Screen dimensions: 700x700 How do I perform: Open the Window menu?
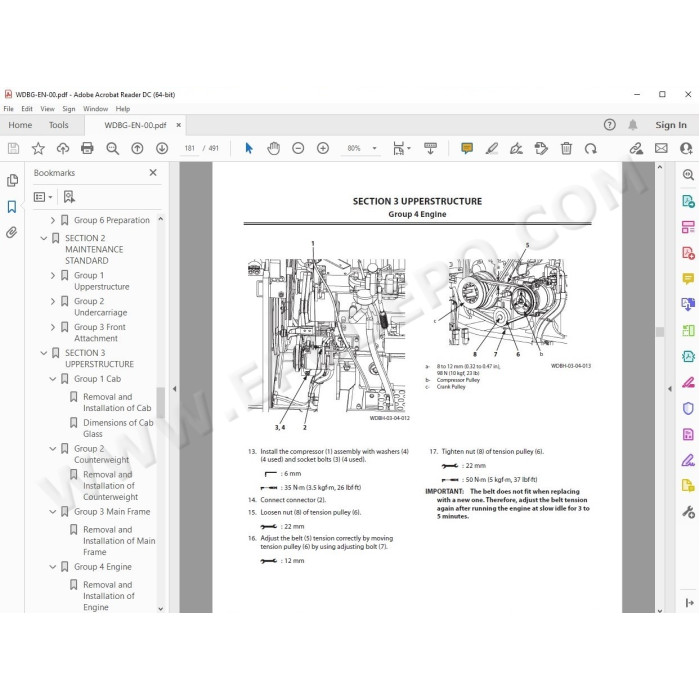pos(96,108)
